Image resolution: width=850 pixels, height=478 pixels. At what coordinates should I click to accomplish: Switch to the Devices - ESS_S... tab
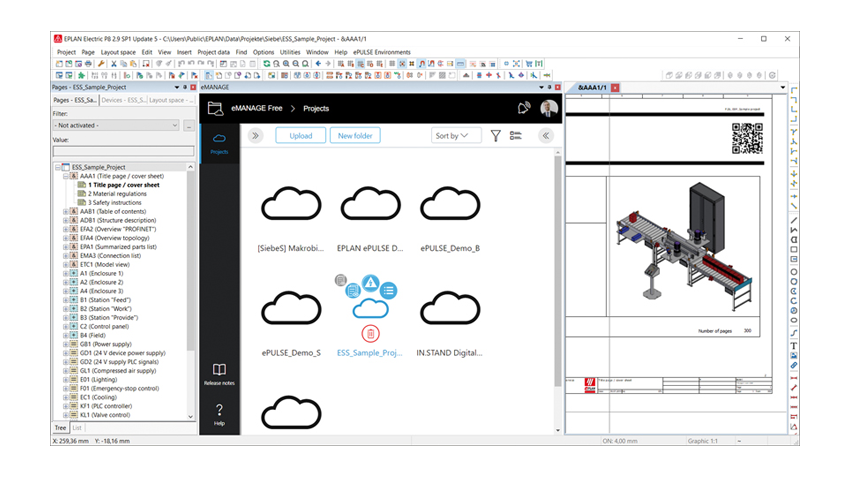(x=123, y=100)
